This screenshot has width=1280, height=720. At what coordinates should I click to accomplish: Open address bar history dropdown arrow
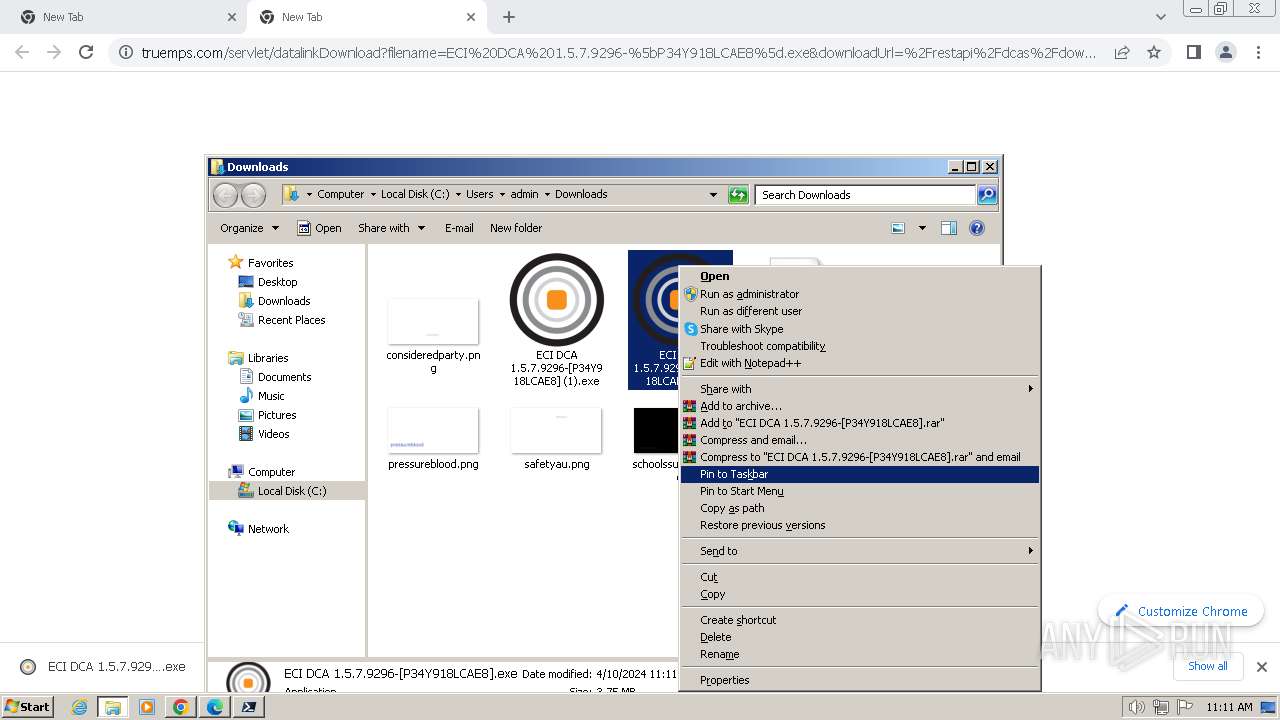pyautogui.click(x=713, y=195)
